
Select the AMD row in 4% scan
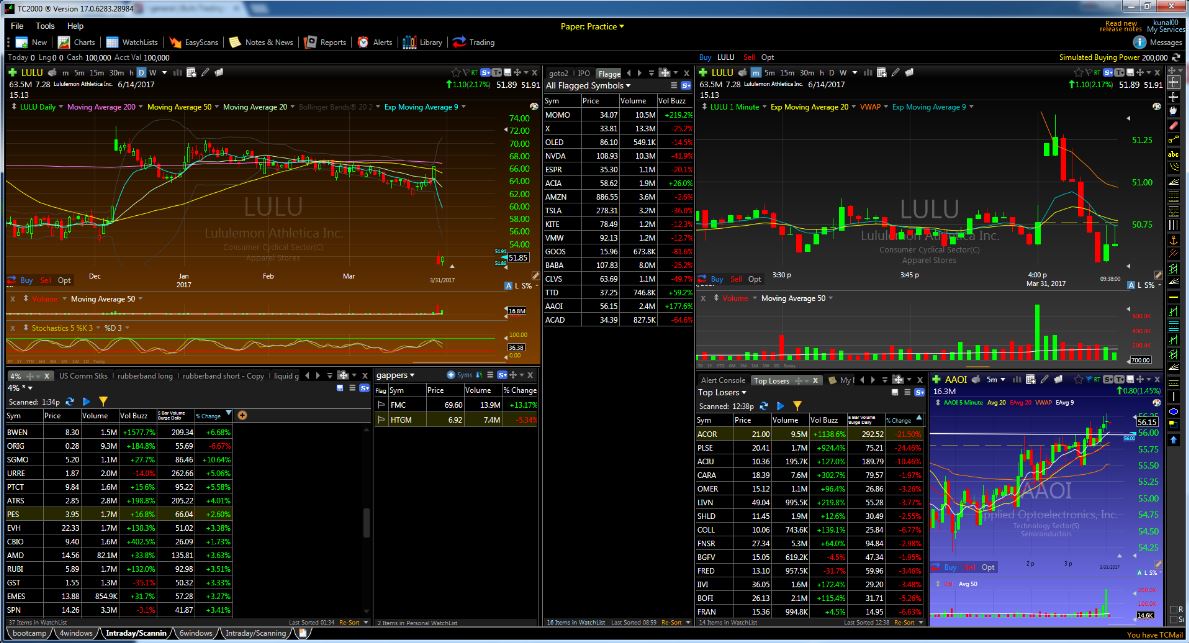pyautogui.click(x=119, y=555)
